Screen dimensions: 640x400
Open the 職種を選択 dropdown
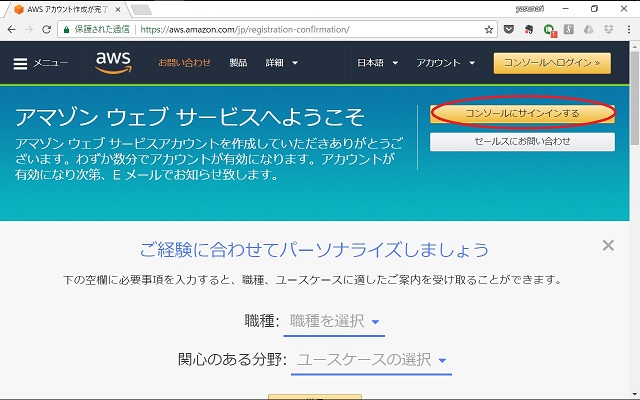click(334, 321)
